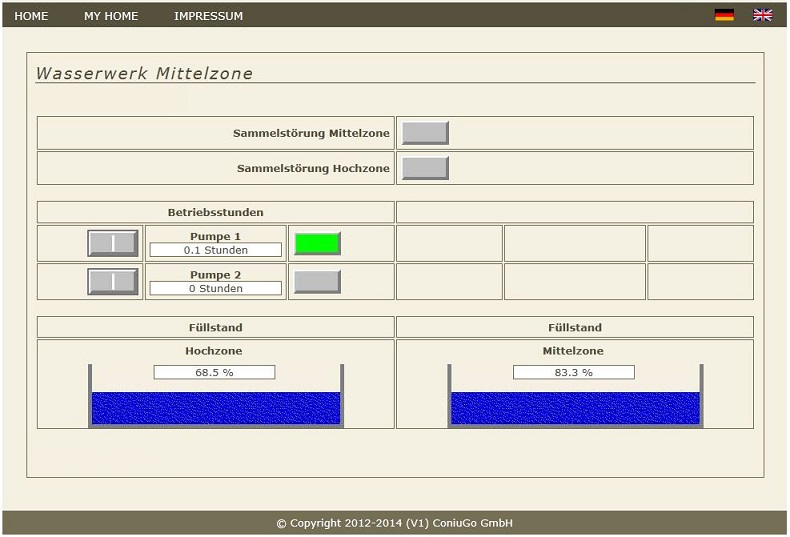The image size is (790, 537).
Task: Click the Sammelstörung Mittelzone indicator
Action: point(425,133)
